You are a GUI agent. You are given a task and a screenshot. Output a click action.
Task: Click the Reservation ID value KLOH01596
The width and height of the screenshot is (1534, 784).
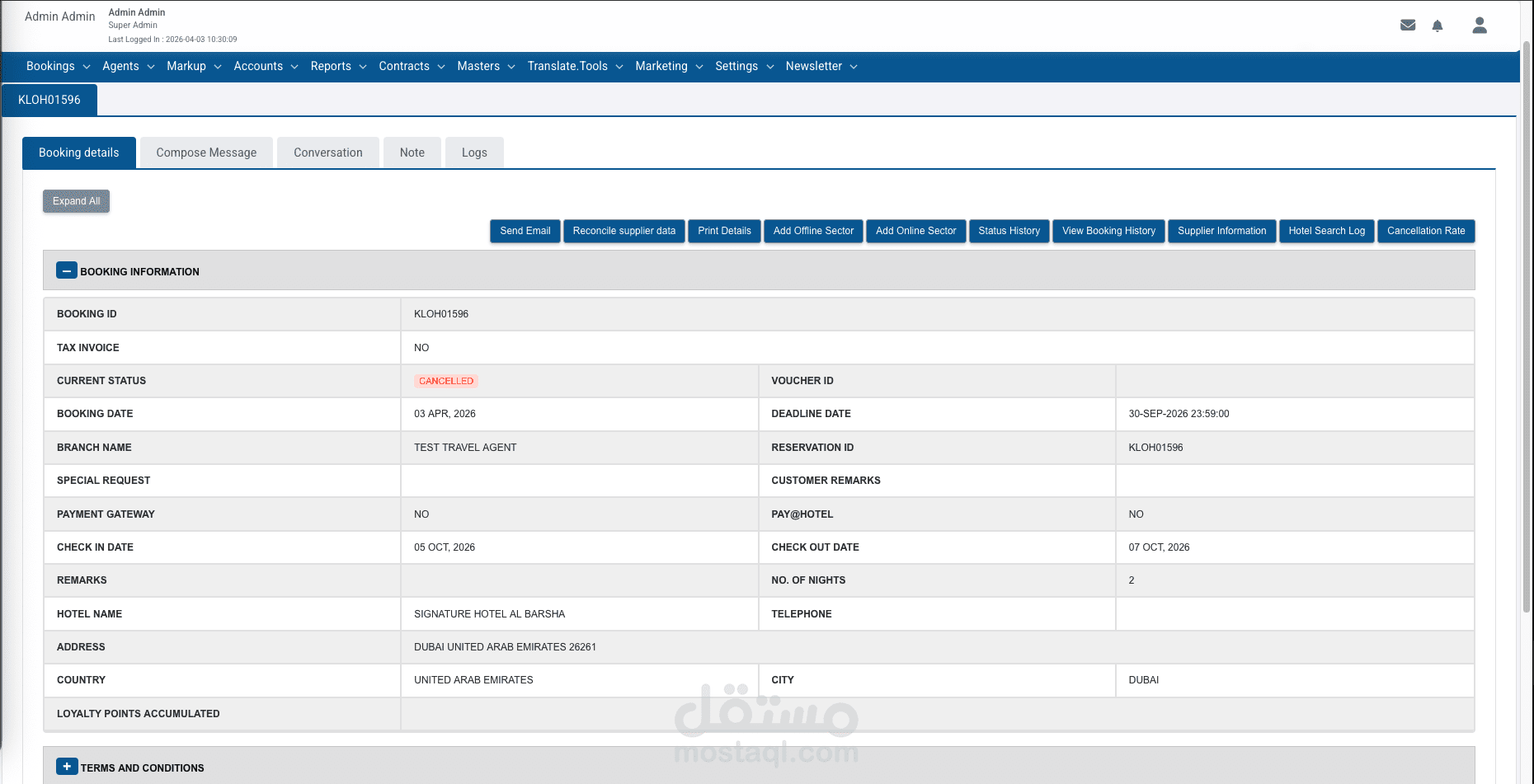[1155, 448]
